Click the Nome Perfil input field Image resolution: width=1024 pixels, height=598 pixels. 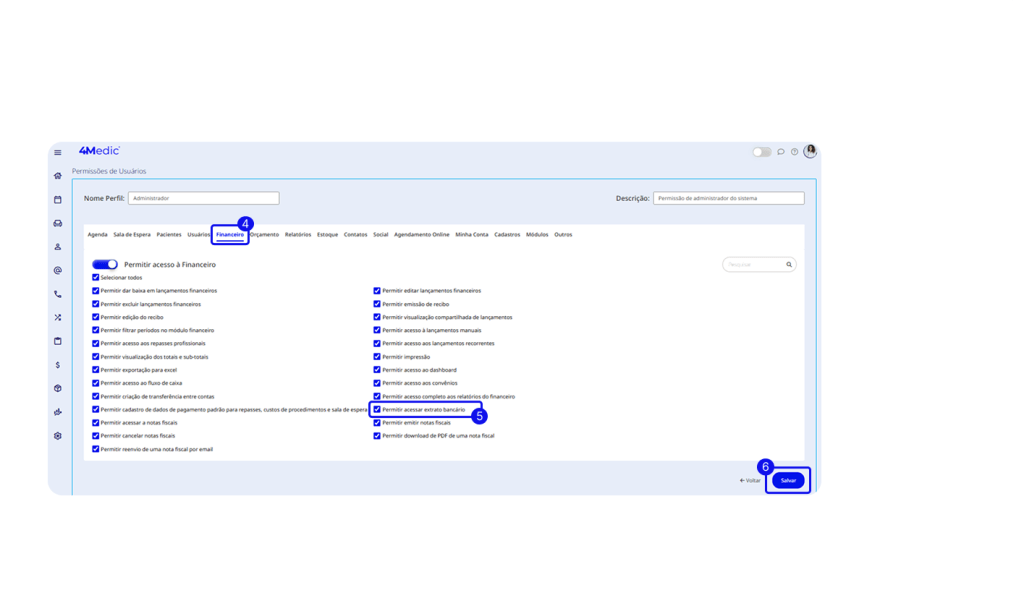[x=204, y=198]
